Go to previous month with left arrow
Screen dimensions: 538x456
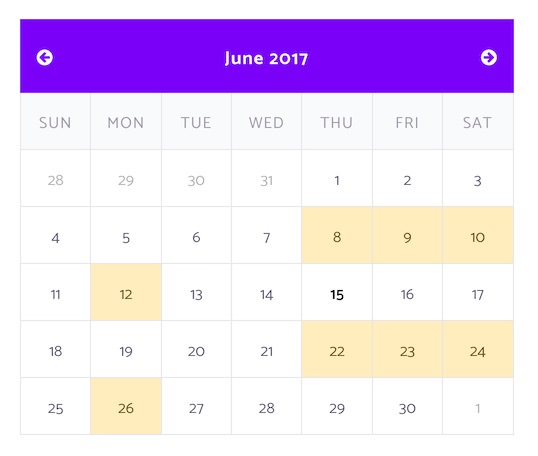pyautogui.click(x=45, y=58)
